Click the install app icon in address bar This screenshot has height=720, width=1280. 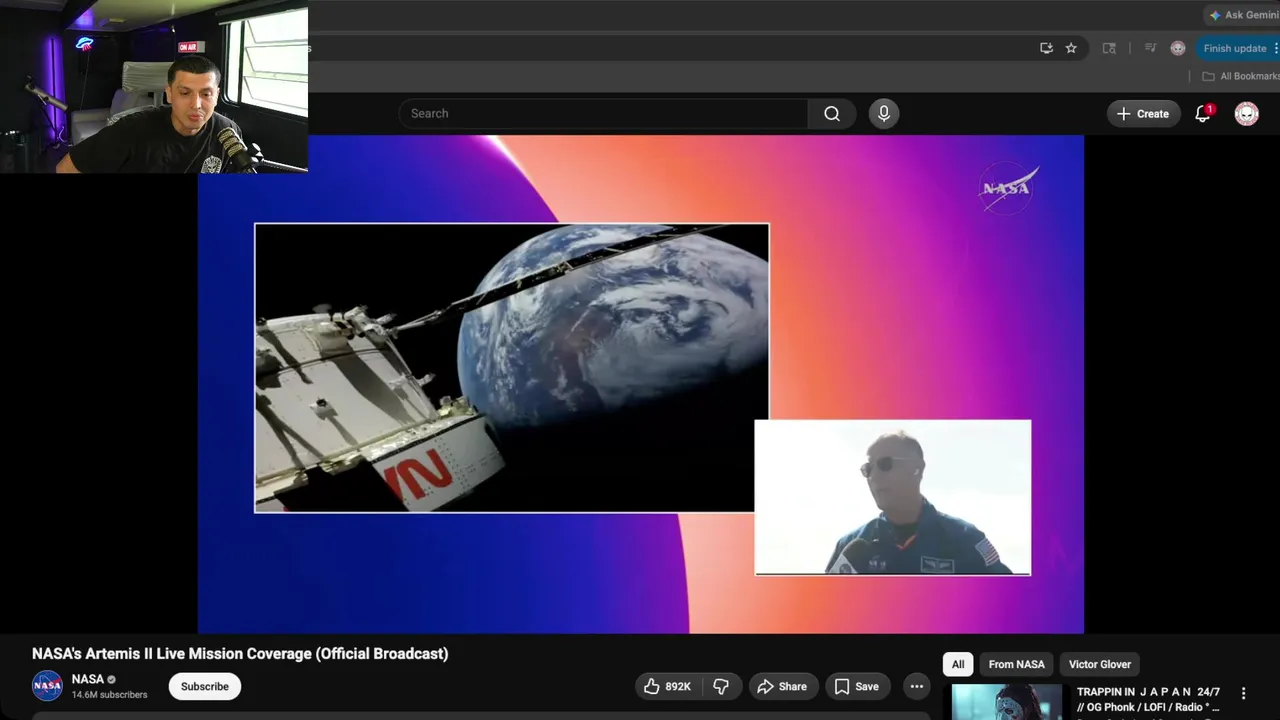(x=1046, y=48)
